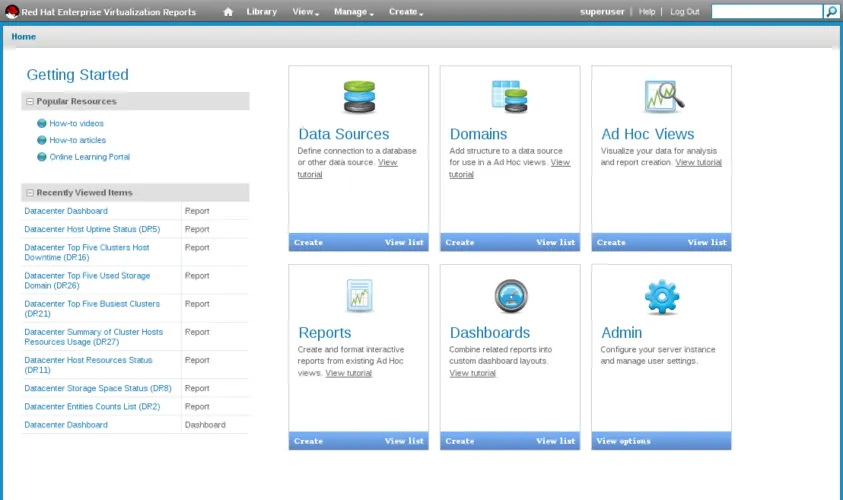Click the Domains card title
Screen dimensions: 843x500
coord(478,134)
